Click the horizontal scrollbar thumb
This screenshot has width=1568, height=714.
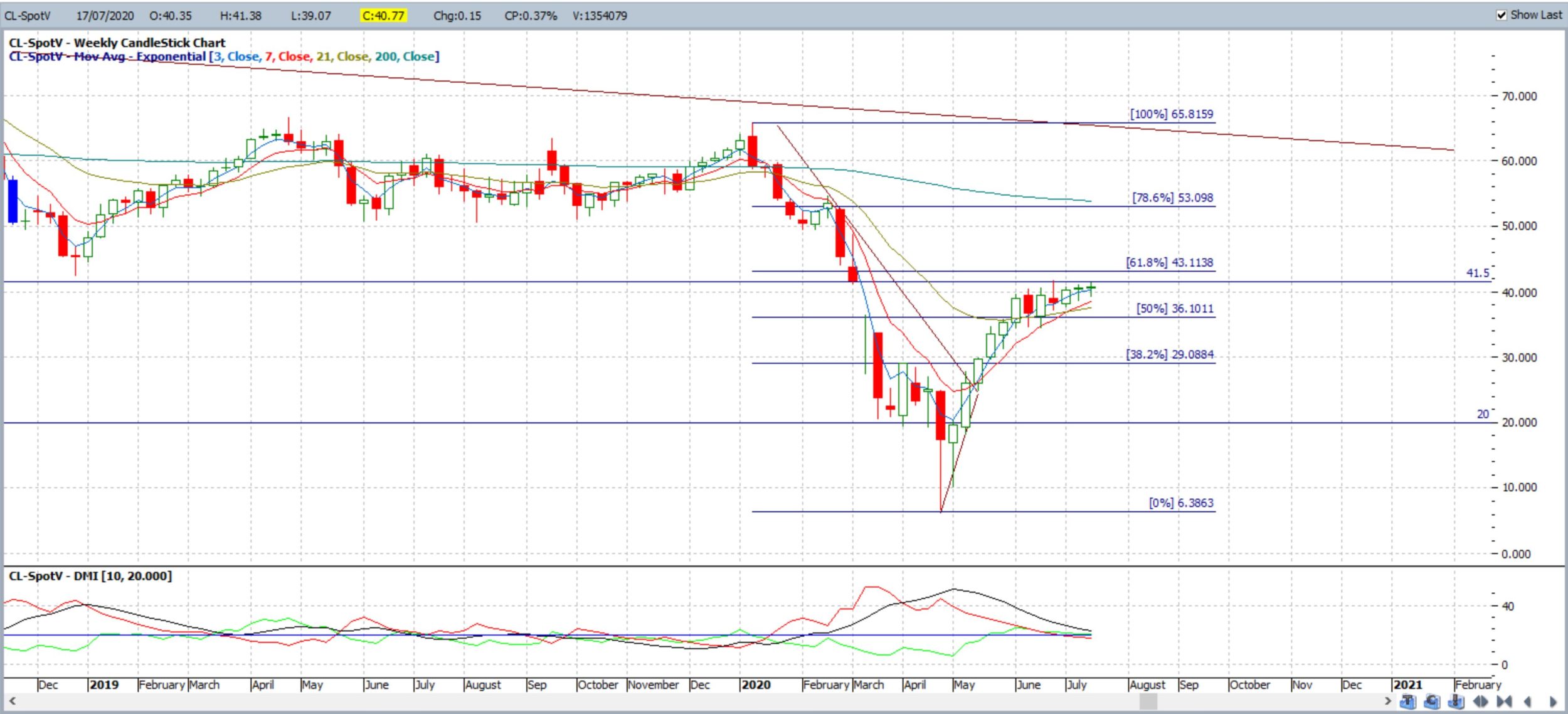click(1148, 701)
